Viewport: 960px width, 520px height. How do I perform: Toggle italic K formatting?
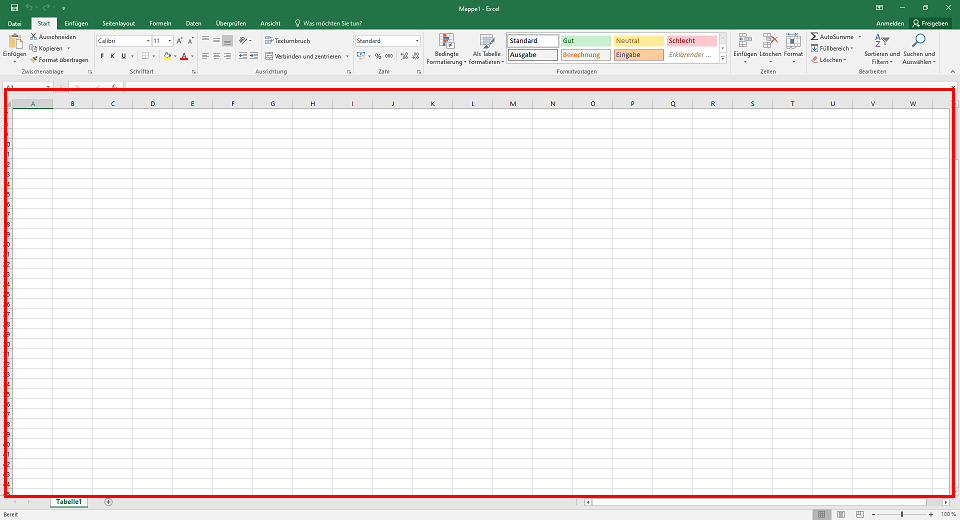coord(113,56)
